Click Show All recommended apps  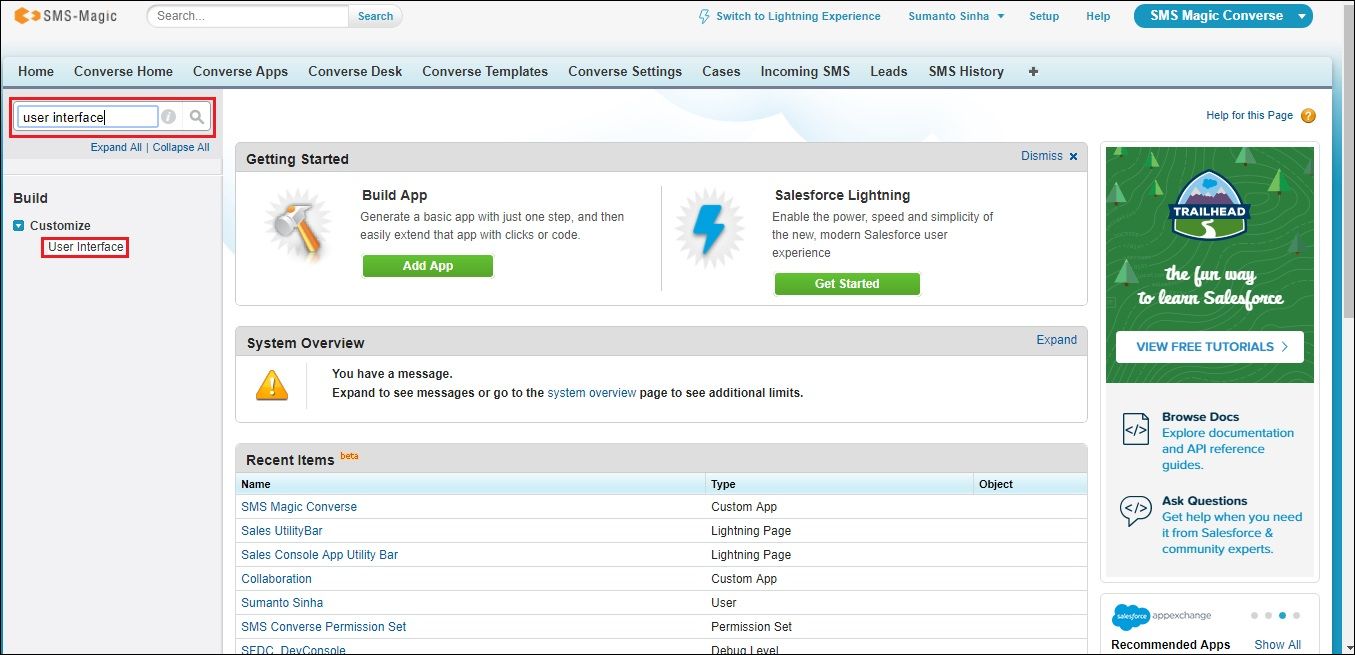click(1278, 645)
